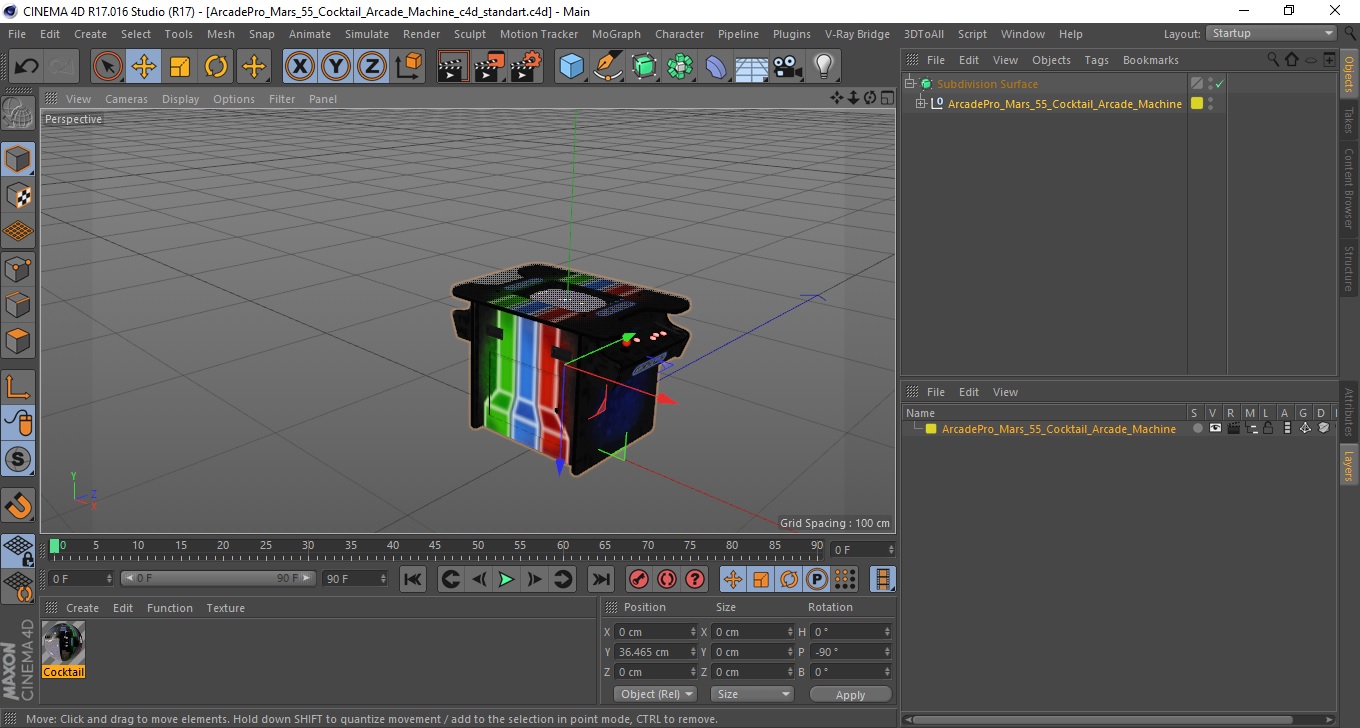The height and width of the screenshot is (728, 1360).
Task: Select the Scale tool
Action: [180, 67]
